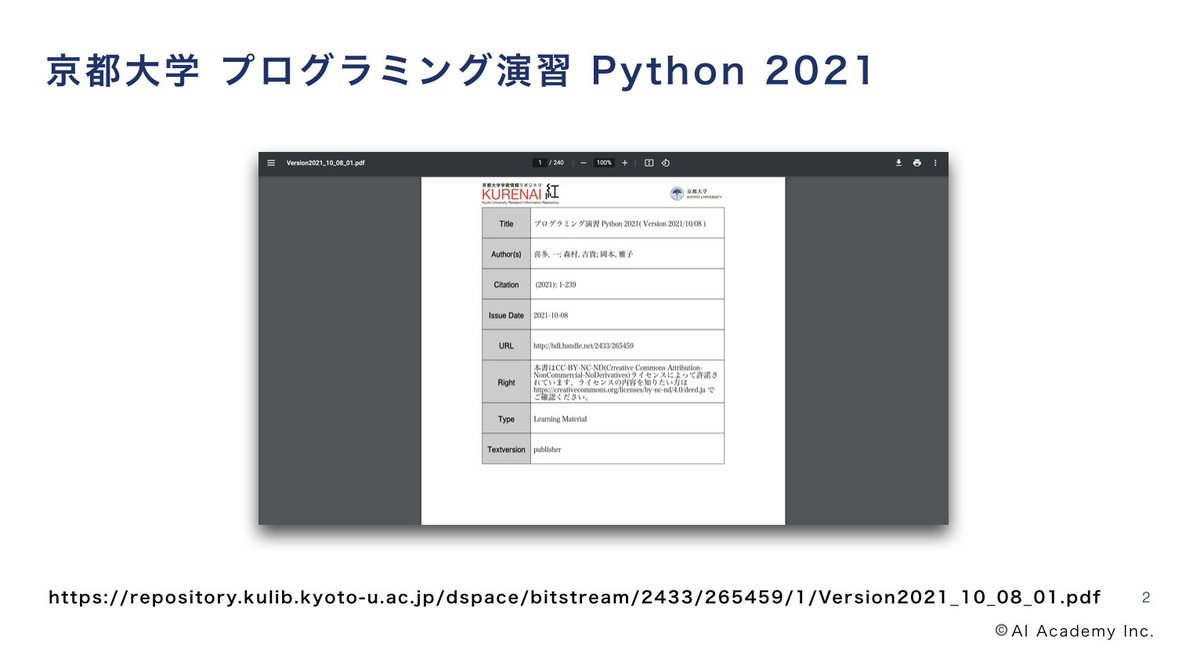Click the © AI Academy Inc. footer text
Viewport: 1200px width, 669px height.
click(x=1074, y=631)
